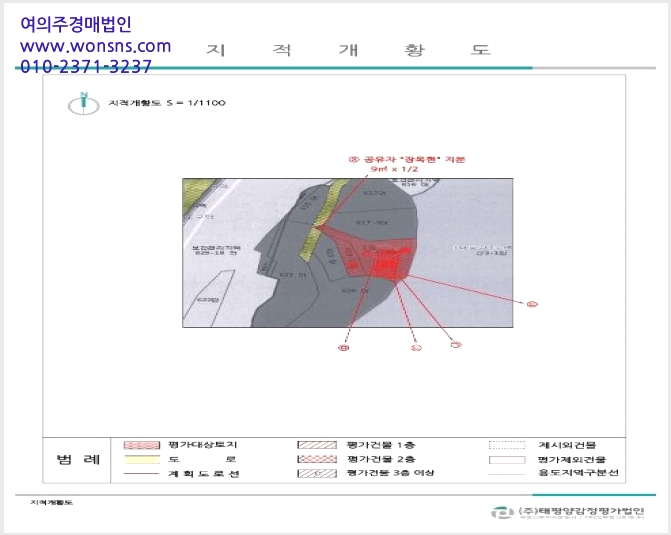Open the www.wonsns.com link
This screenshot has height=535, width=671.
point(95,46)
